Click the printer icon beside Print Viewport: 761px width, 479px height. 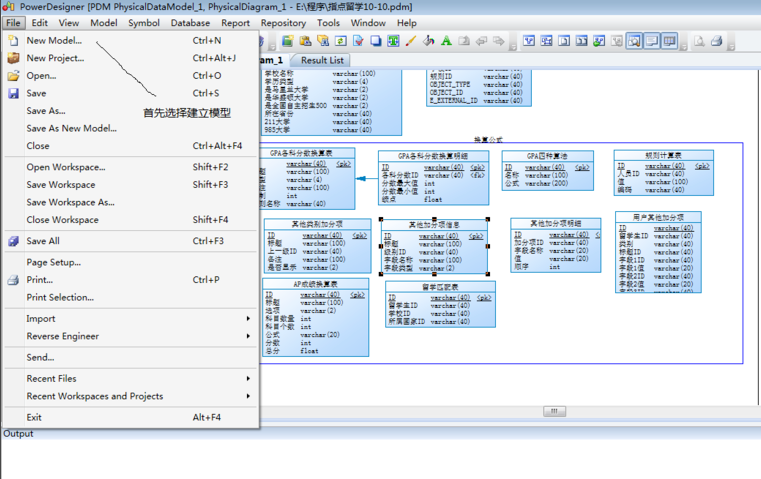tap(13, 280)
